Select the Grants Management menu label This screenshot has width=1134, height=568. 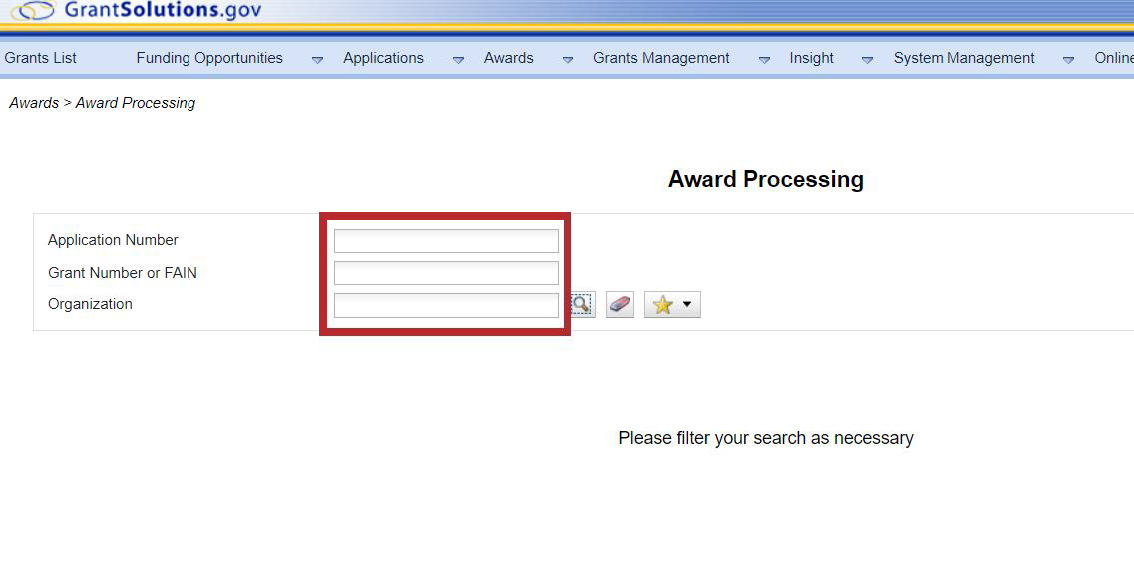[x=661, y=58]
